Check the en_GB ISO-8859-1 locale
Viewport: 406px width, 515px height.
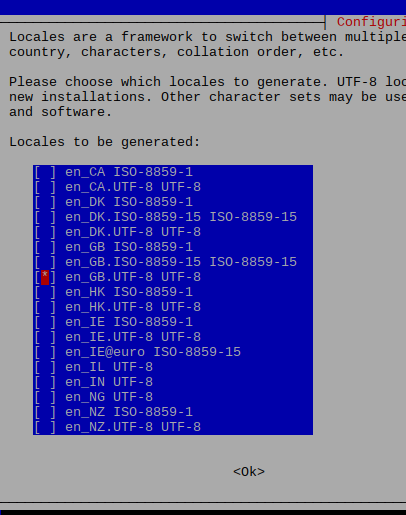45,247
